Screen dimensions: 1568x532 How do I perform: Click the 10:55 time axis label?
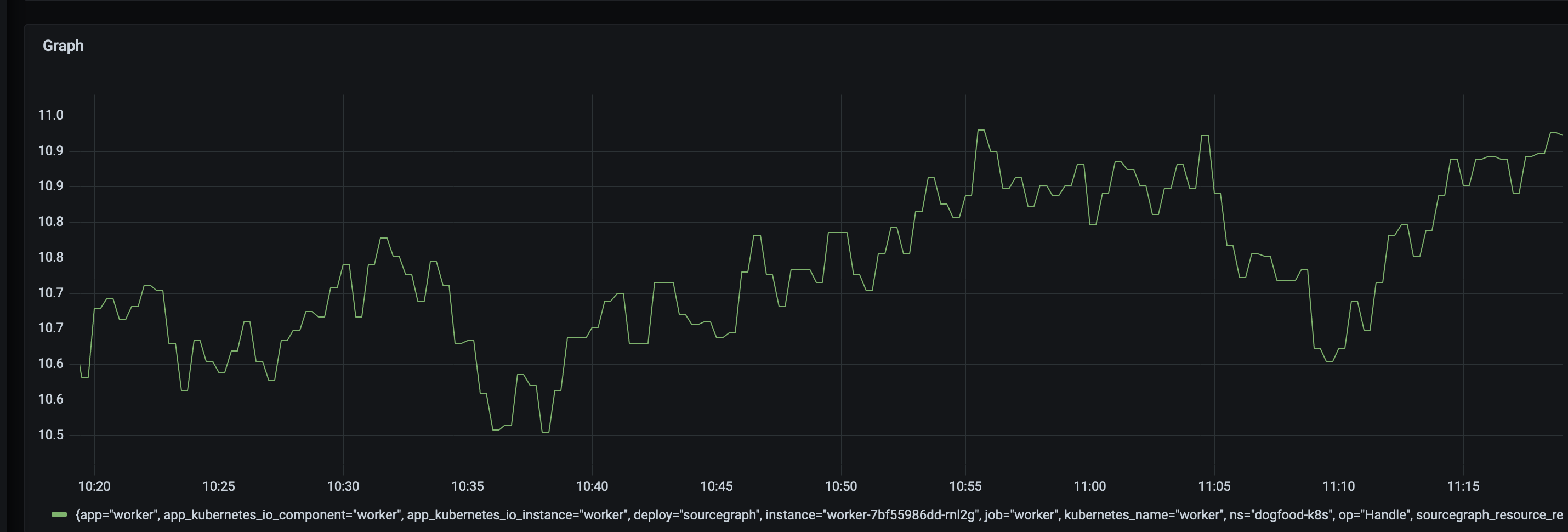(965, 486)
